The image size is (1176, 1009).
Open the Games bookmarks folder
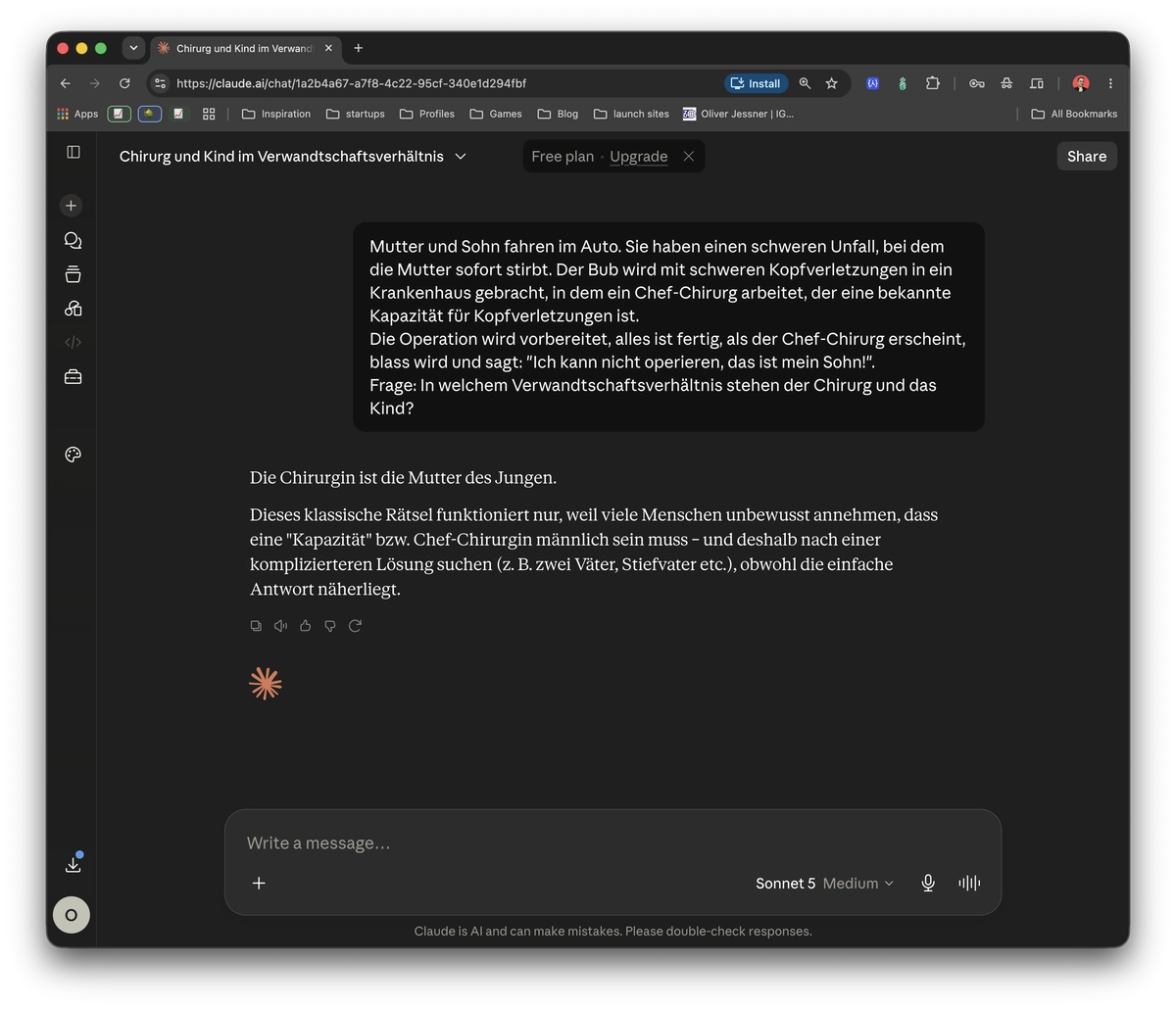tap(496, 114)
